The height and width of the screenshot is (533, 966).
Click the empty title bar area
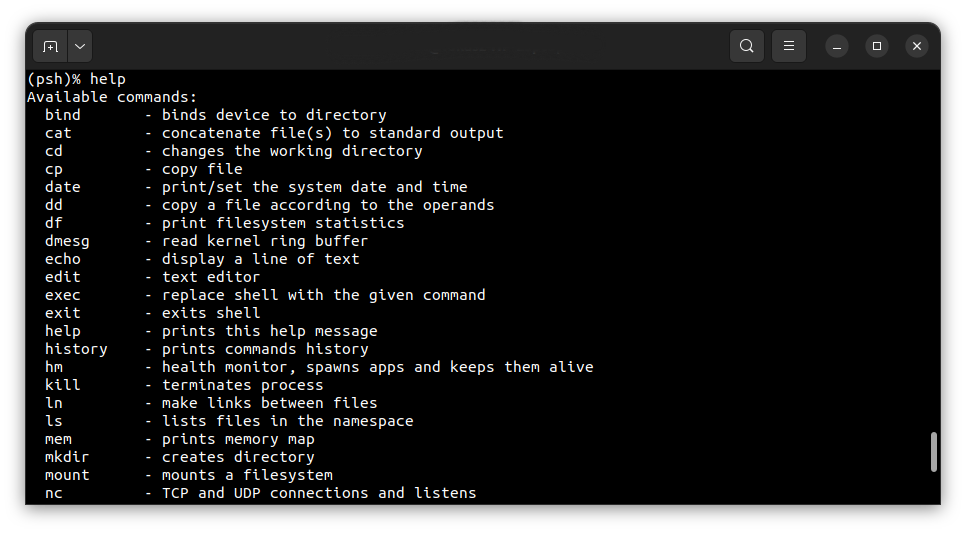pos(407,46)
